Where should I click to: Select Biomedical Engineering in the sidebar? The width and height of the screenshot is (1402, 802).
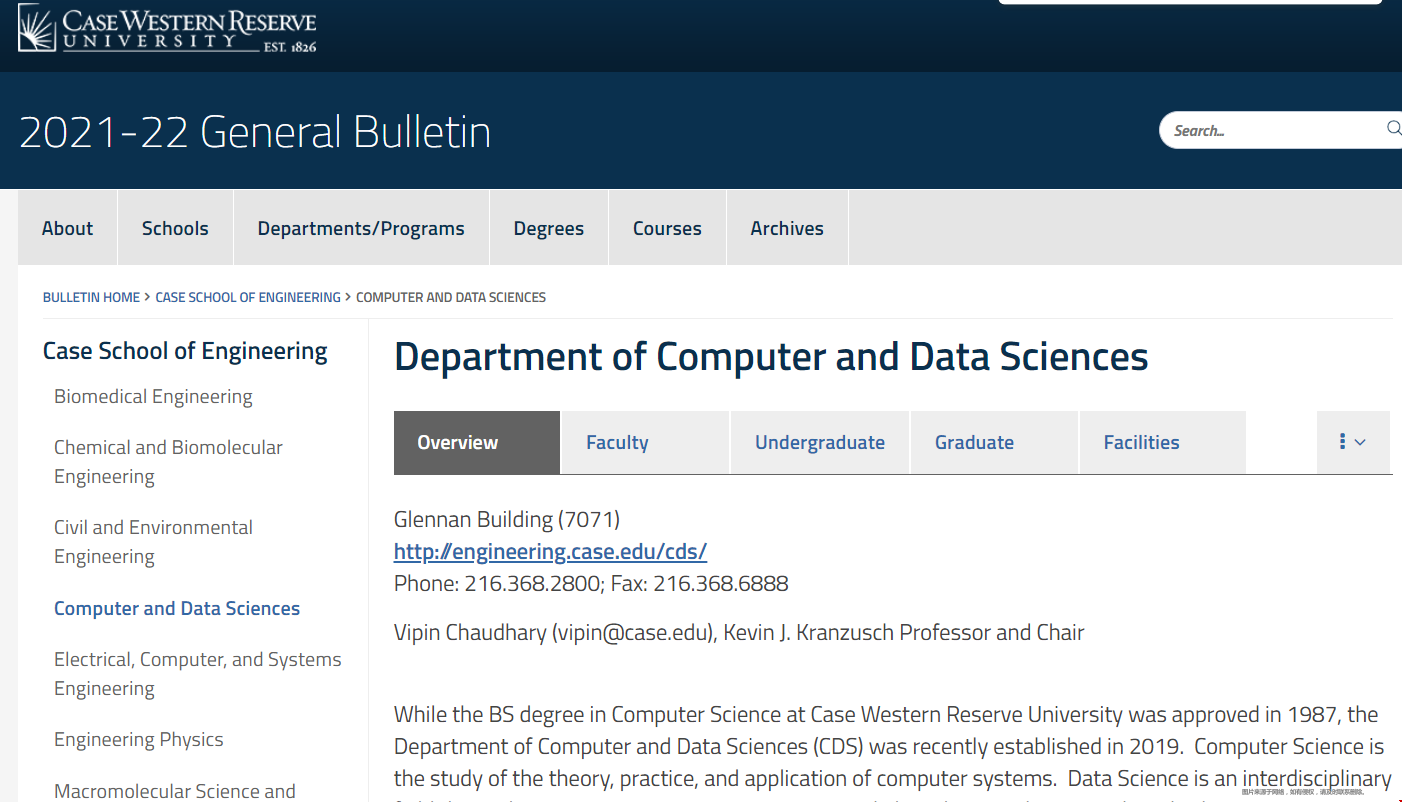click(153, 396)
